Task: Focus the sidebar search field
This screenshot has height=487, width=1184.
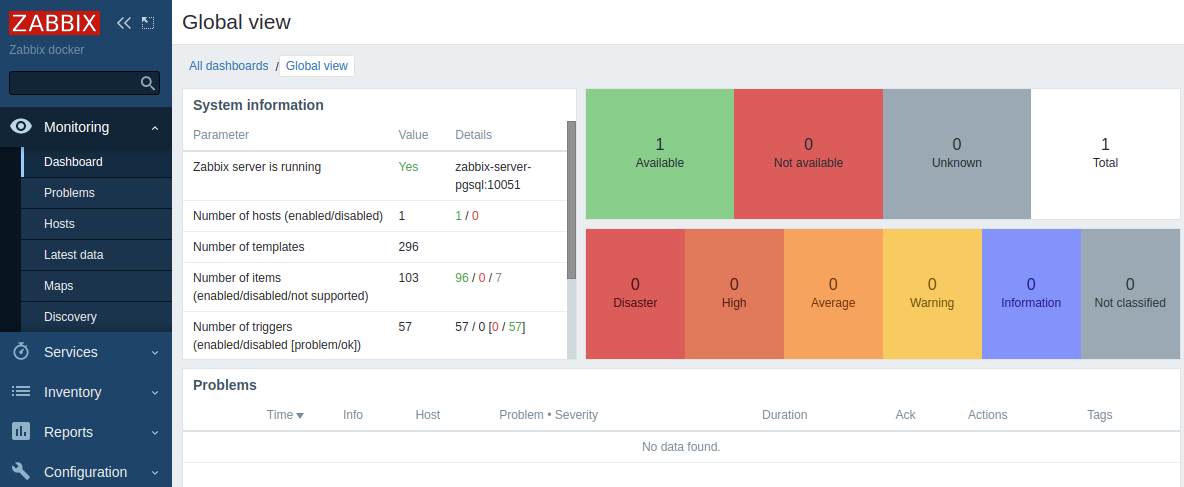Action: [84, 83]
